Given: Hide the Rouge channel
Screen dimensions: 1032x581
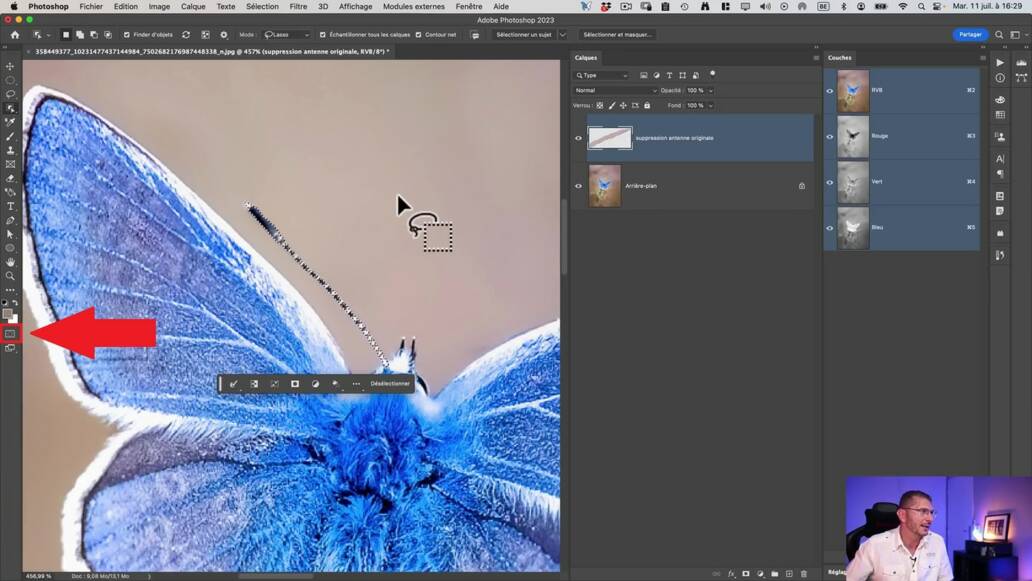Looking at the screenshot, I should [x=829, y=136].
